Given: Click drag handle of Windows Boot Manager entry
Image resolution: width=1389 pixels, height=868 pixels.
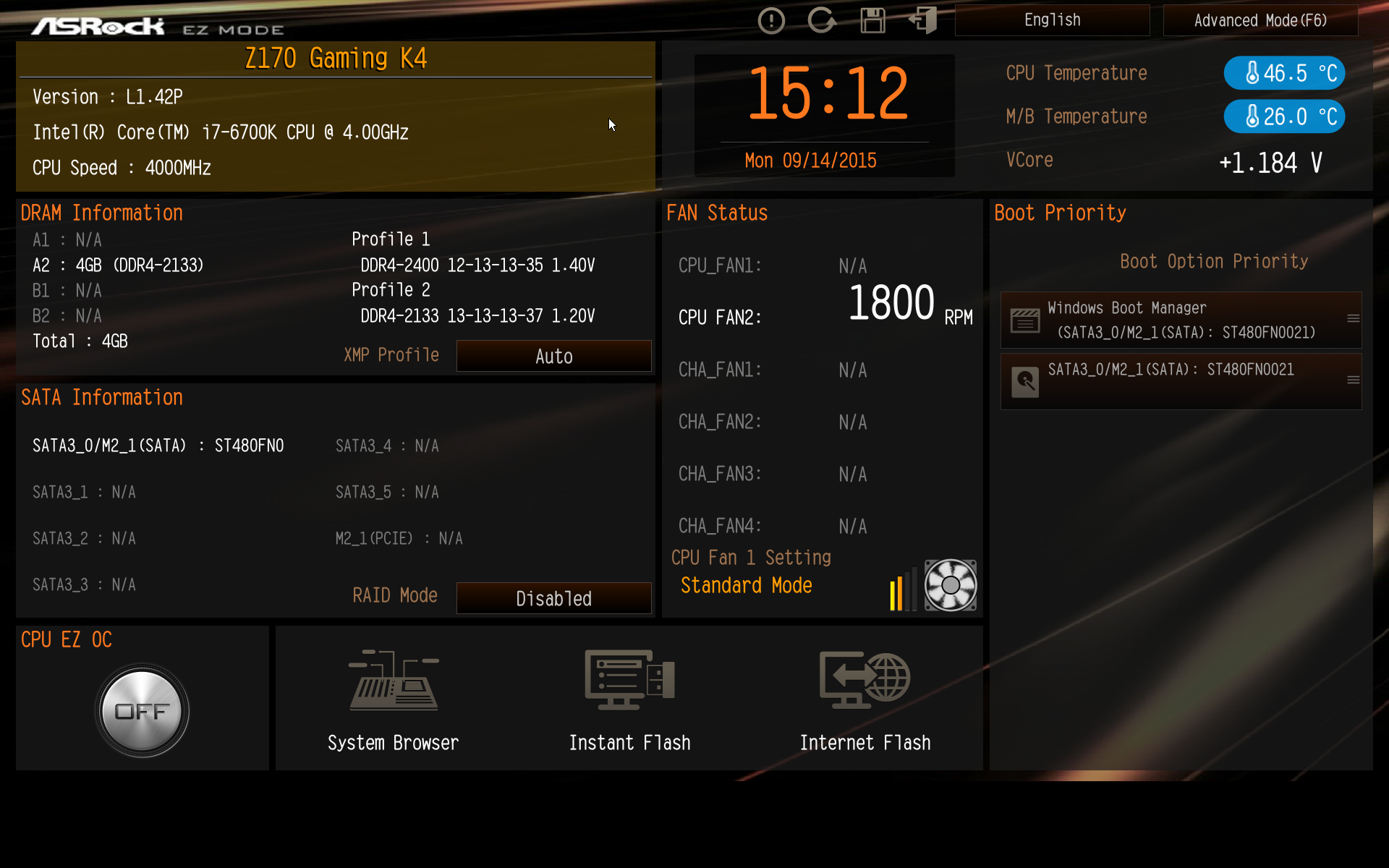Looking at the screenshot, I should [x=1353, y=319].
